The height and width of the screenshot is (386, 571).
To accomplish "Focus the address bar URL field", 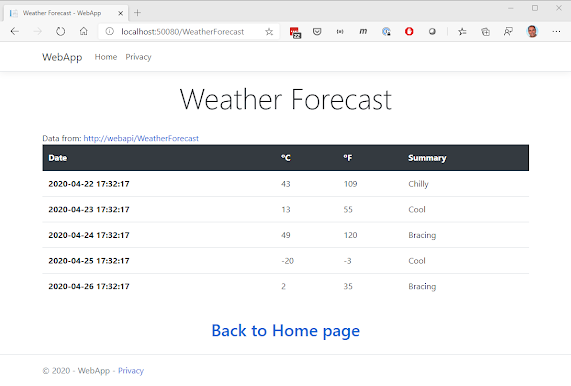I will 182,32.
